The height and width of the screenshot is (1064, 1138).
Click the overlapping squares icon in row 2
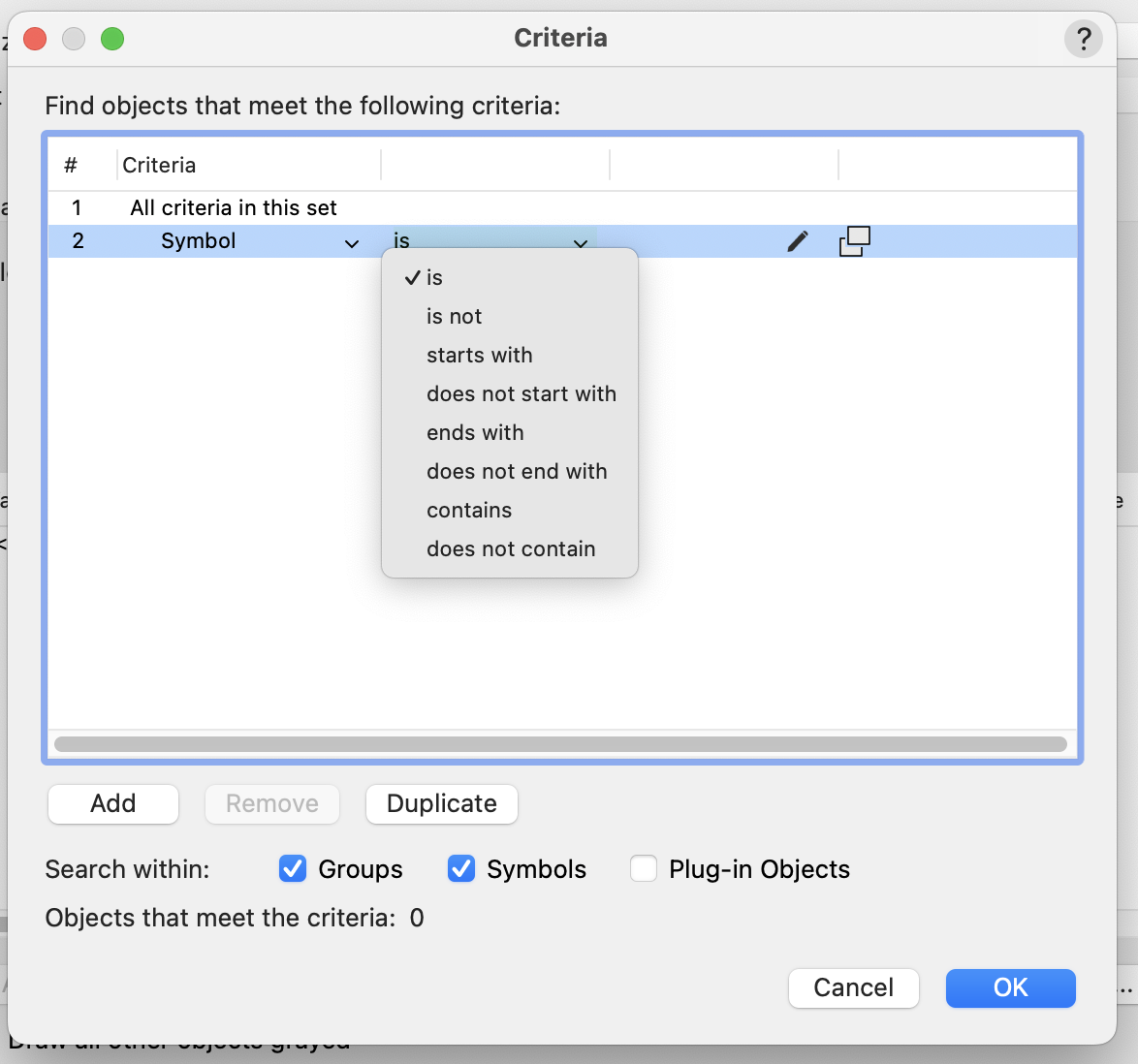(854, 241)
